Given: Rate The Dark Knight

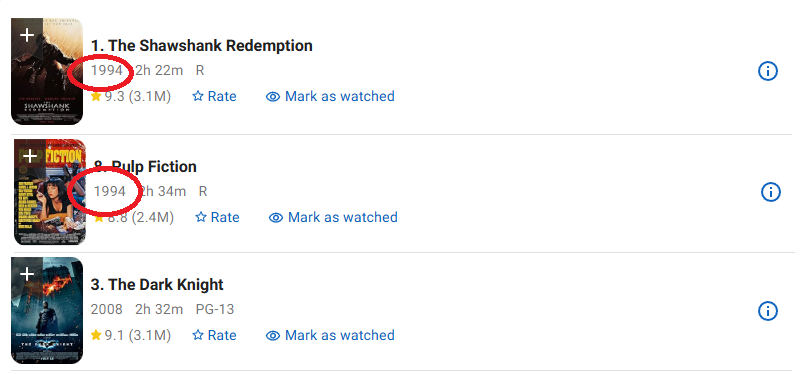Looking at the screenshot, I should coord(214,335).
